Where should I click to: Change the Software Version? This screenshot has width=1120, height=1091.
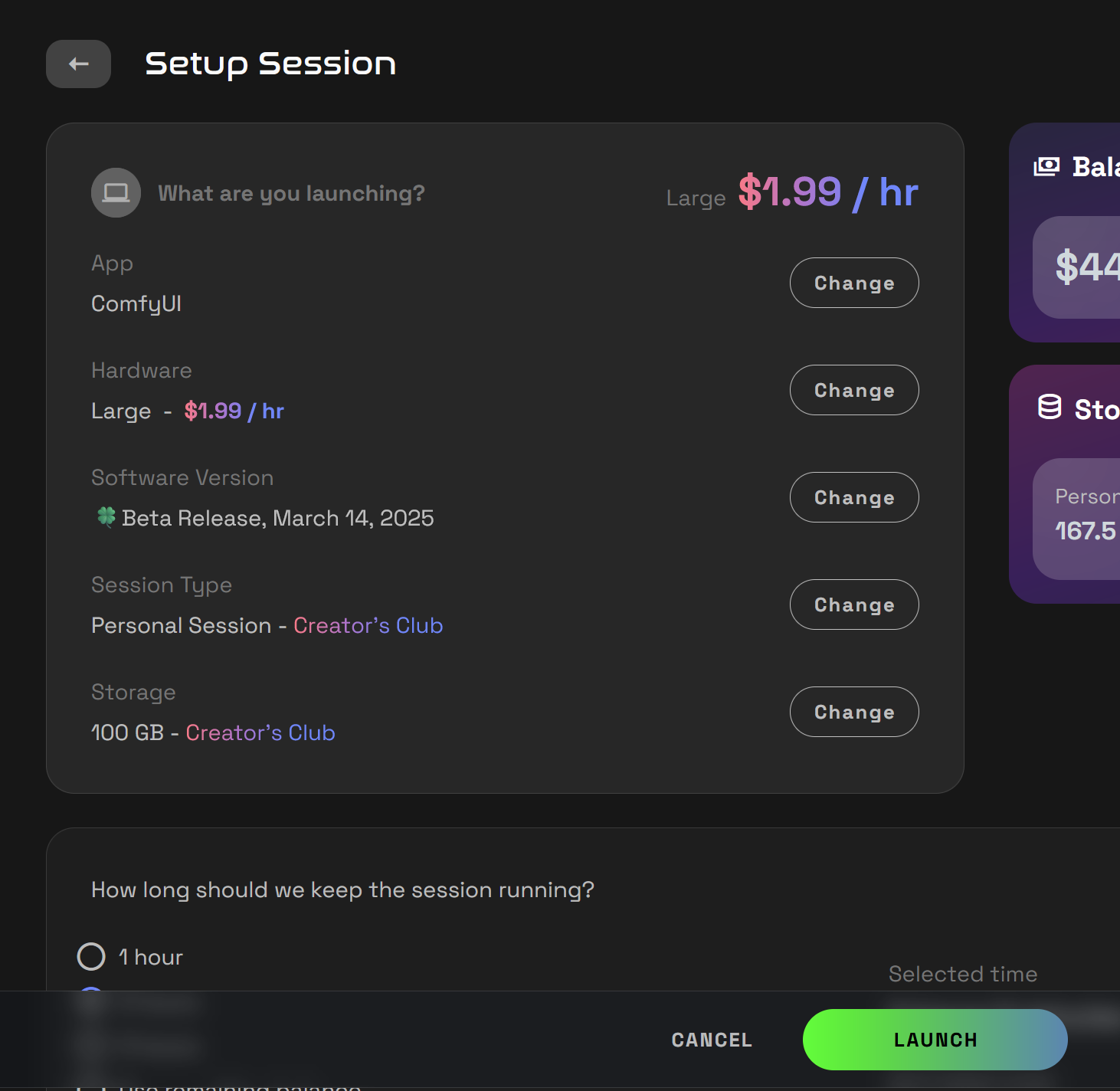(x=853, y=497)
